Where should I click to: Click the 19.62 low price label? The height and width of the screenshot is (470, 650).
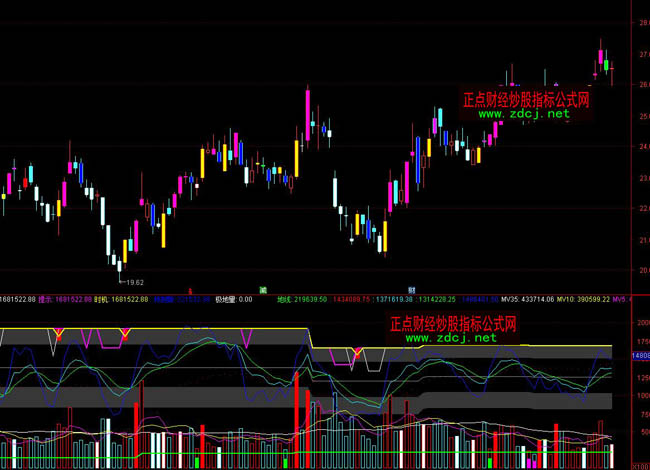(133, 282)
